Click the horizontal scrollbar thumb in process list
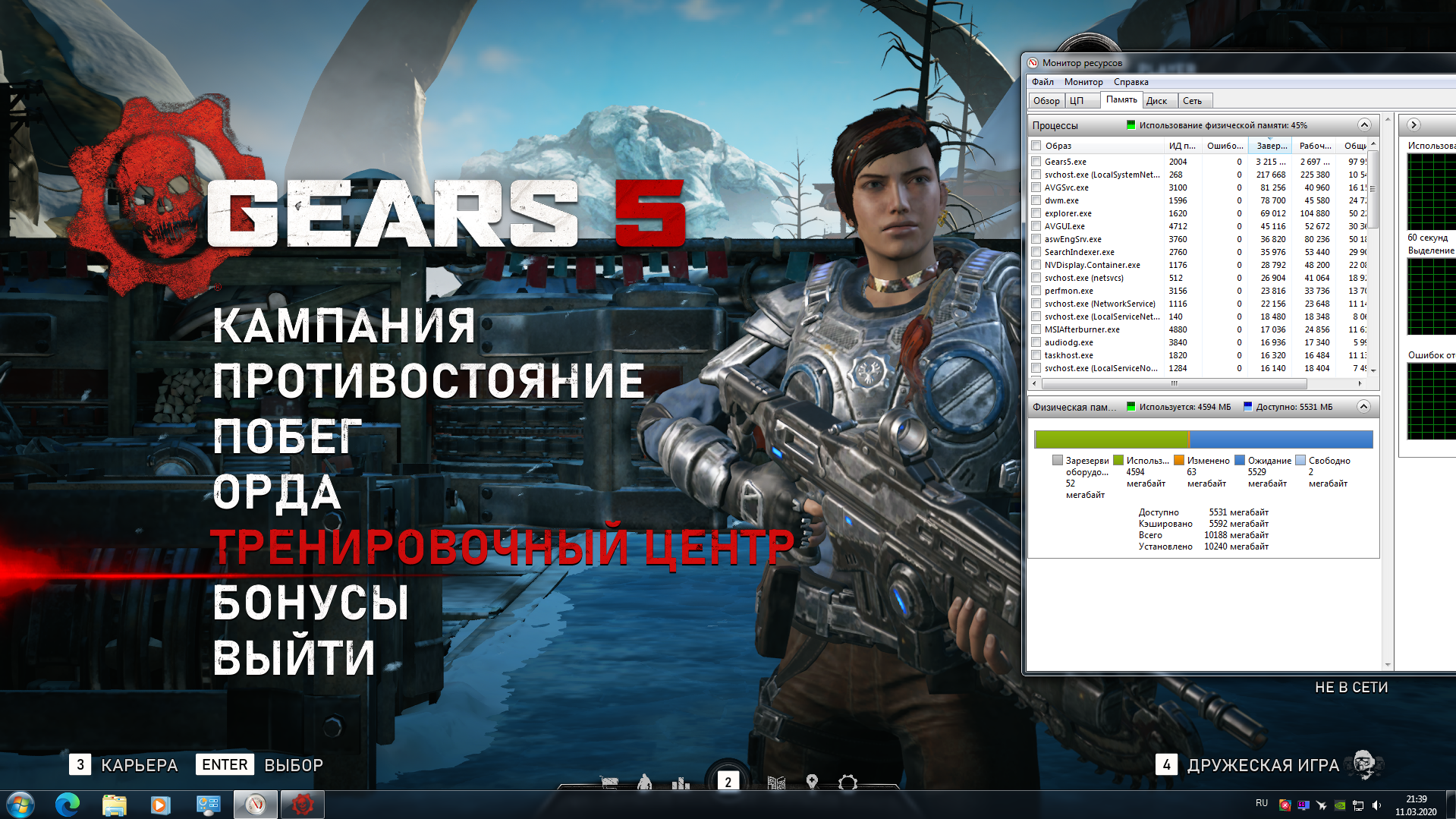This screenshot has height=819, width=1456. pyautogui.click(x=1175, y=383)
